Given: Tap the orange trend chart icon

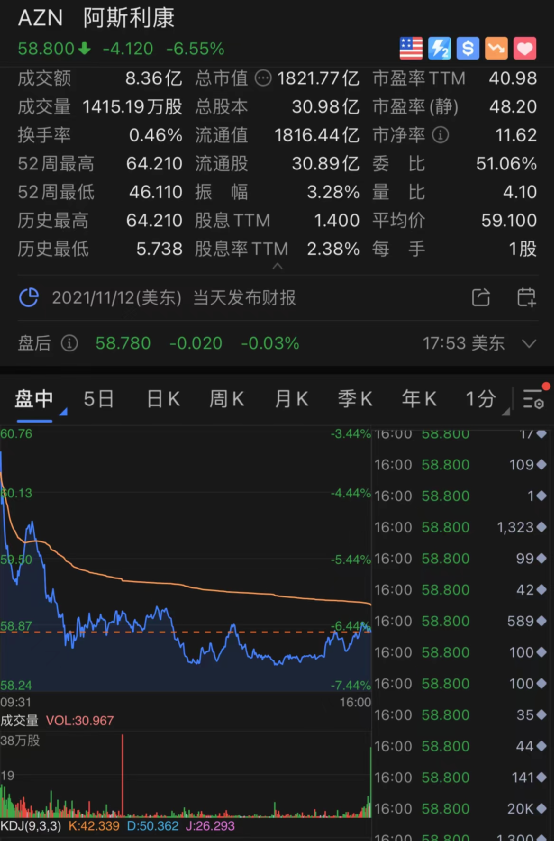Looking at the screenshot, I should [x=496, y=48].
